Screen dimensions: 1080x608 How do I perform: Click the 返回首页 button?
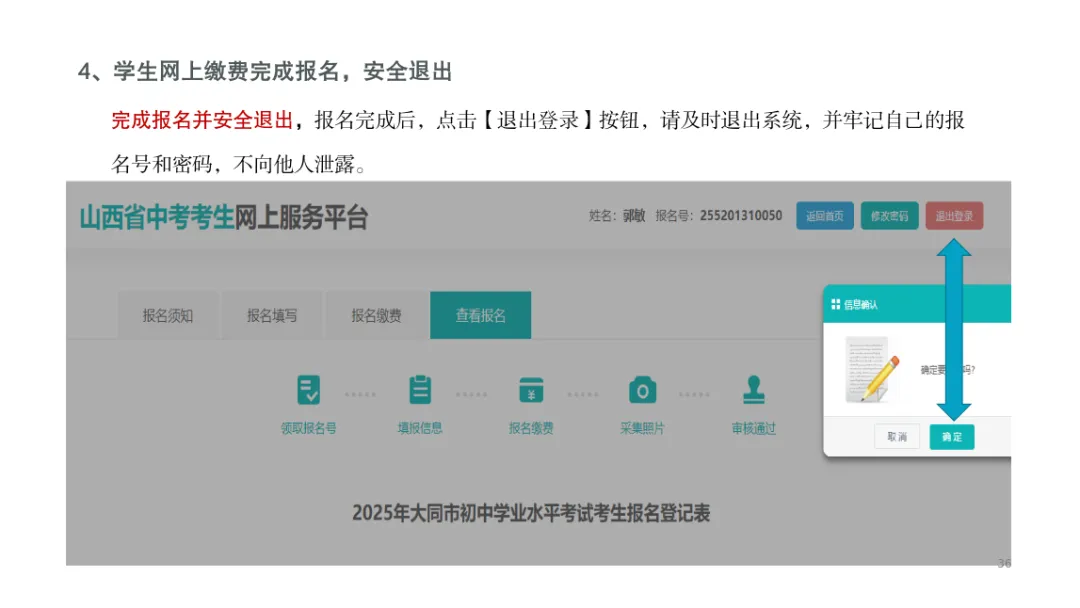click(824, 215)
